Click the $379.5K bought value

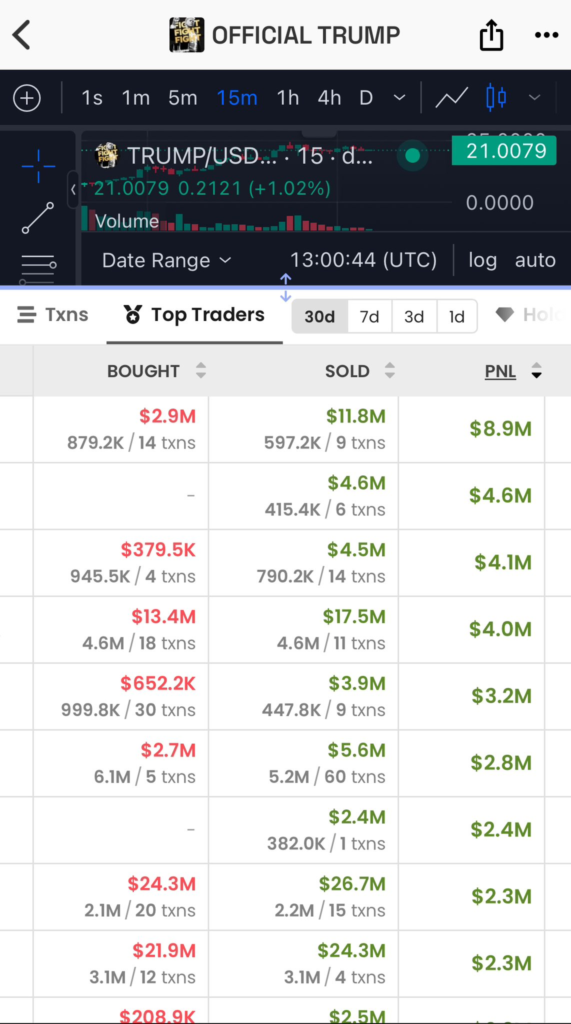tap(158, 550)
